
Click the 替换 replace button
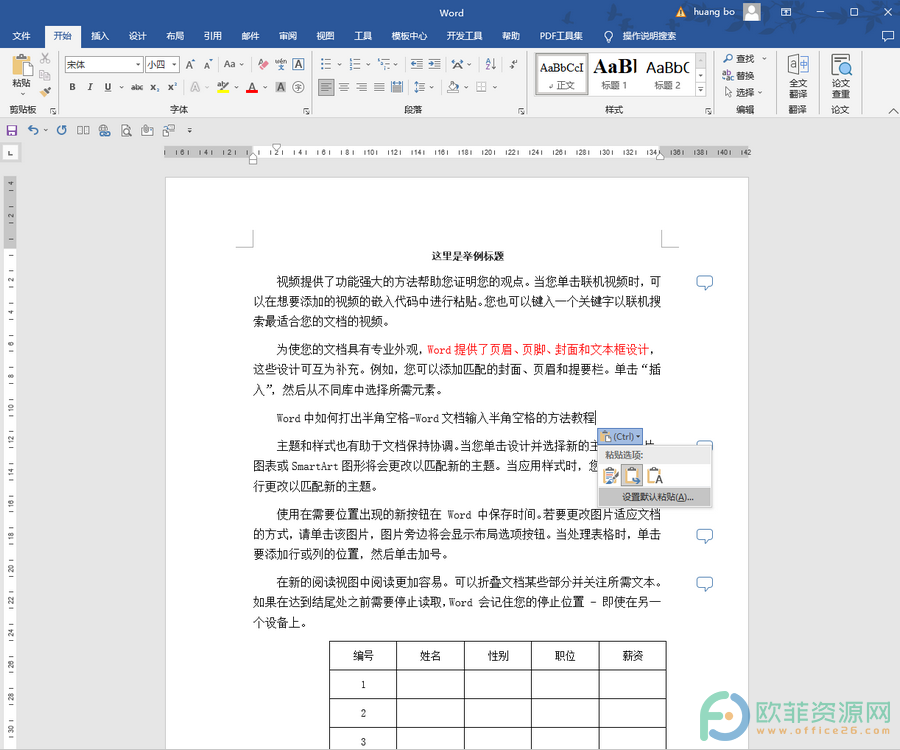[x=739, y=75]
